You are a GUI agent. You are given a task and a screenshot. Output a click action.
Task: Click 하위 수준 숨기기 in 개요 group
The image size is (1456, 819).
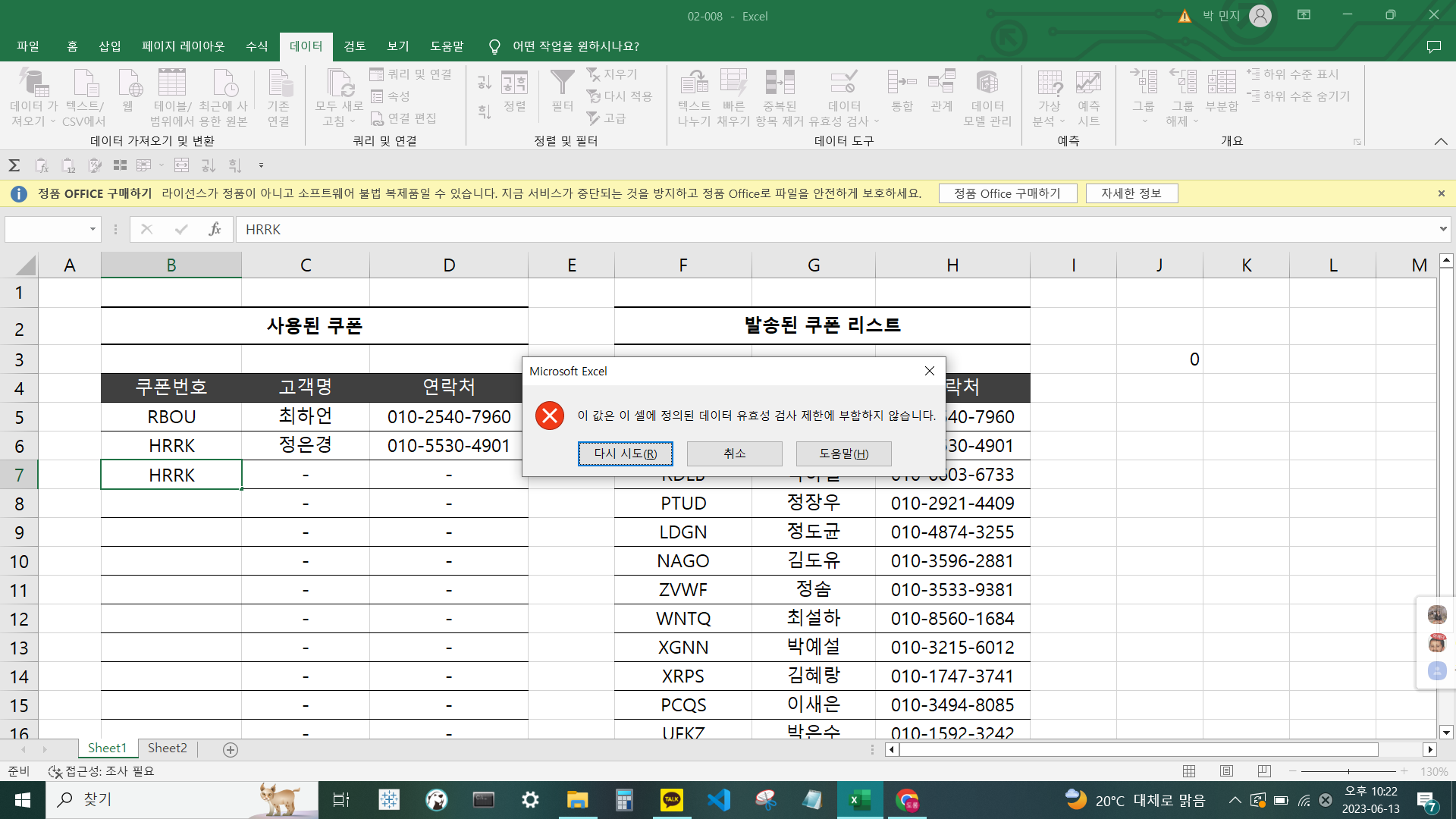coord(1298,96)
